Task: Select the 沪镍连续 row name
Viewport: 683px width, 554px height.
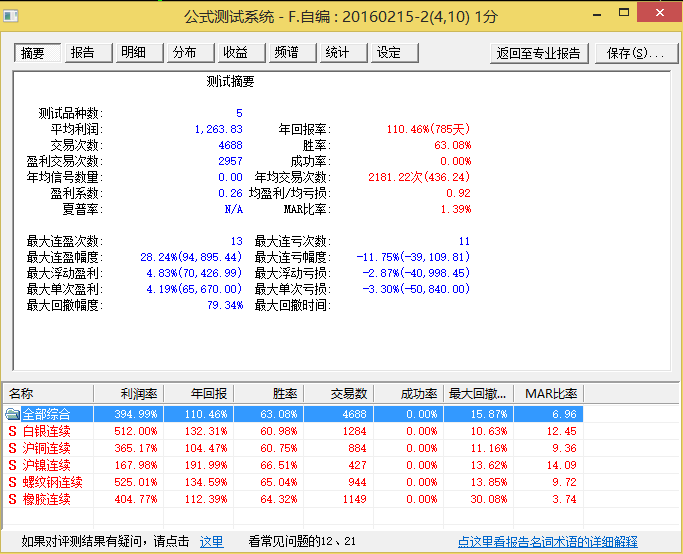Action: pos(47,465)
